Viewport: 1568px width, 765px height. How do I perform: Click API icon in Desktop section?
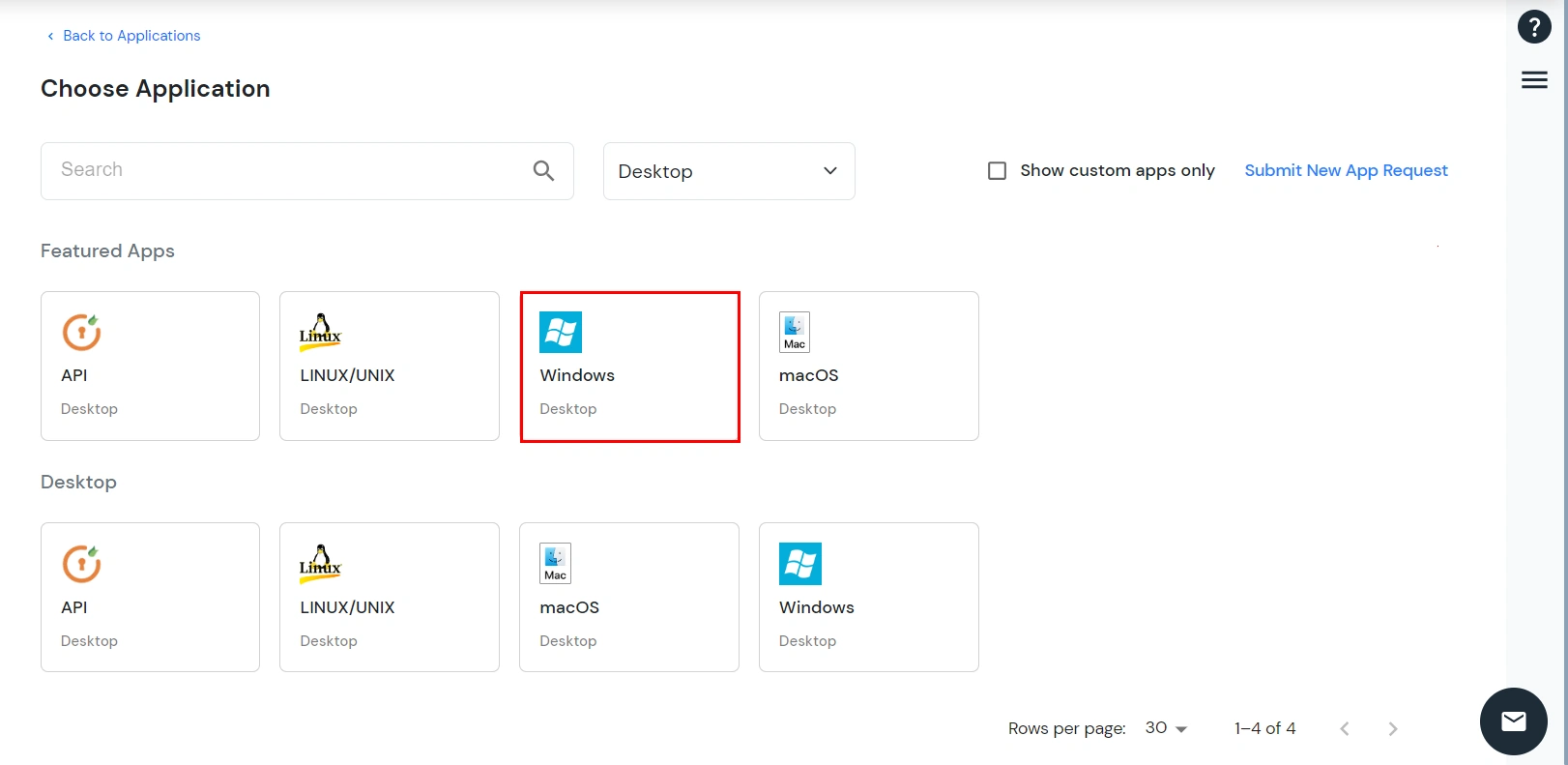tap(81, 564)
